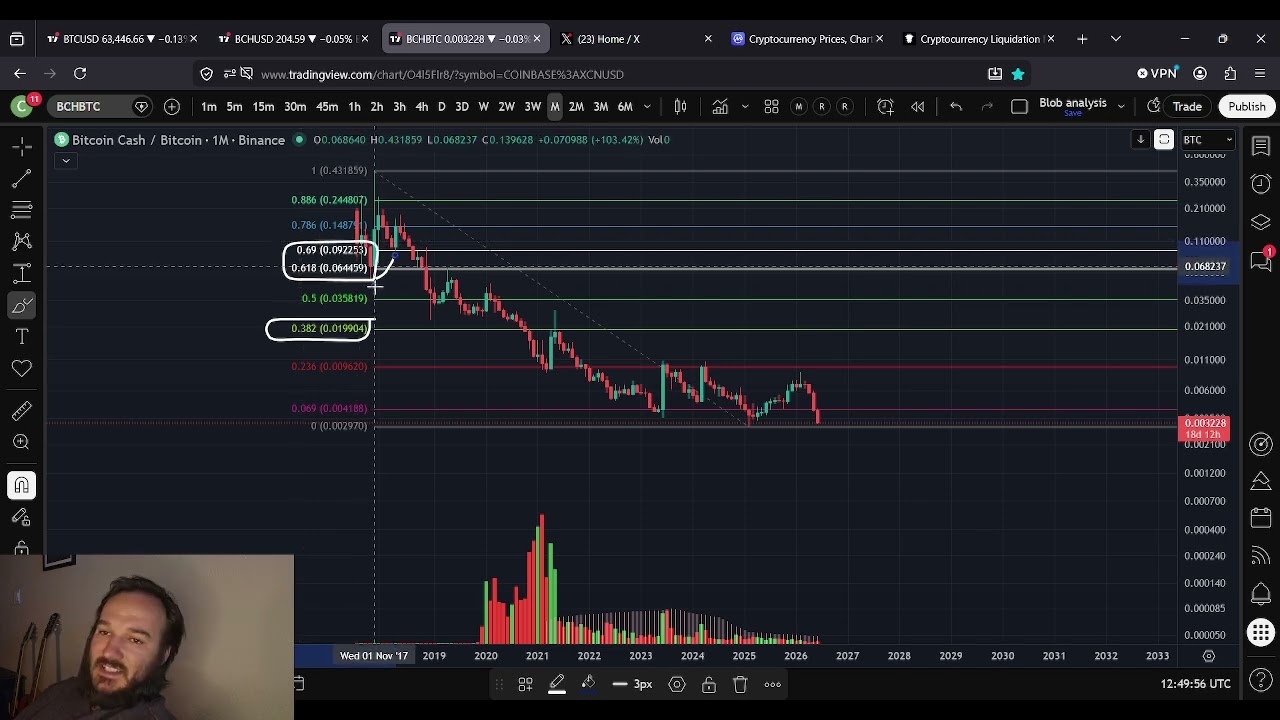Viewport: 1280px width, 720px height.
Task: Delete the selected drawing with trash icon
Action: (740, 684)
